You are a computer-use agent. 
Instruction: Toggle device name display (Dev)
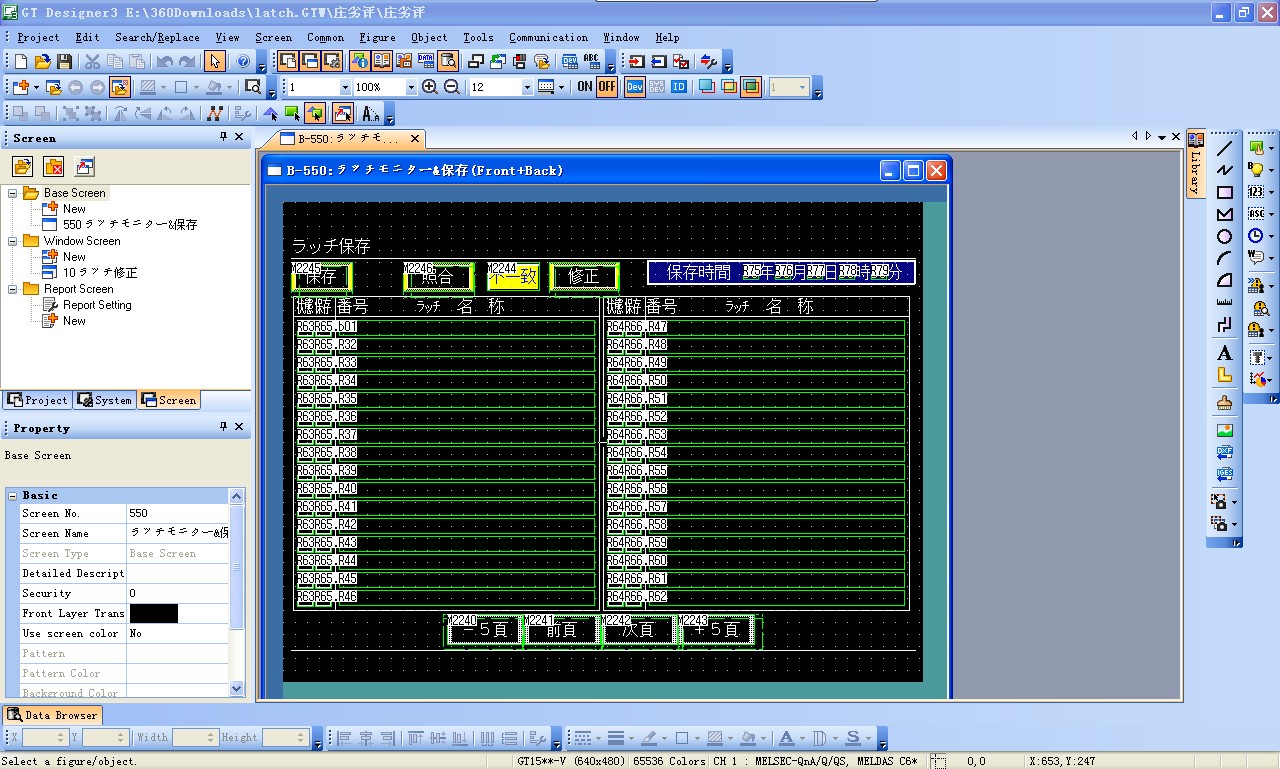(x=634, y=87)
